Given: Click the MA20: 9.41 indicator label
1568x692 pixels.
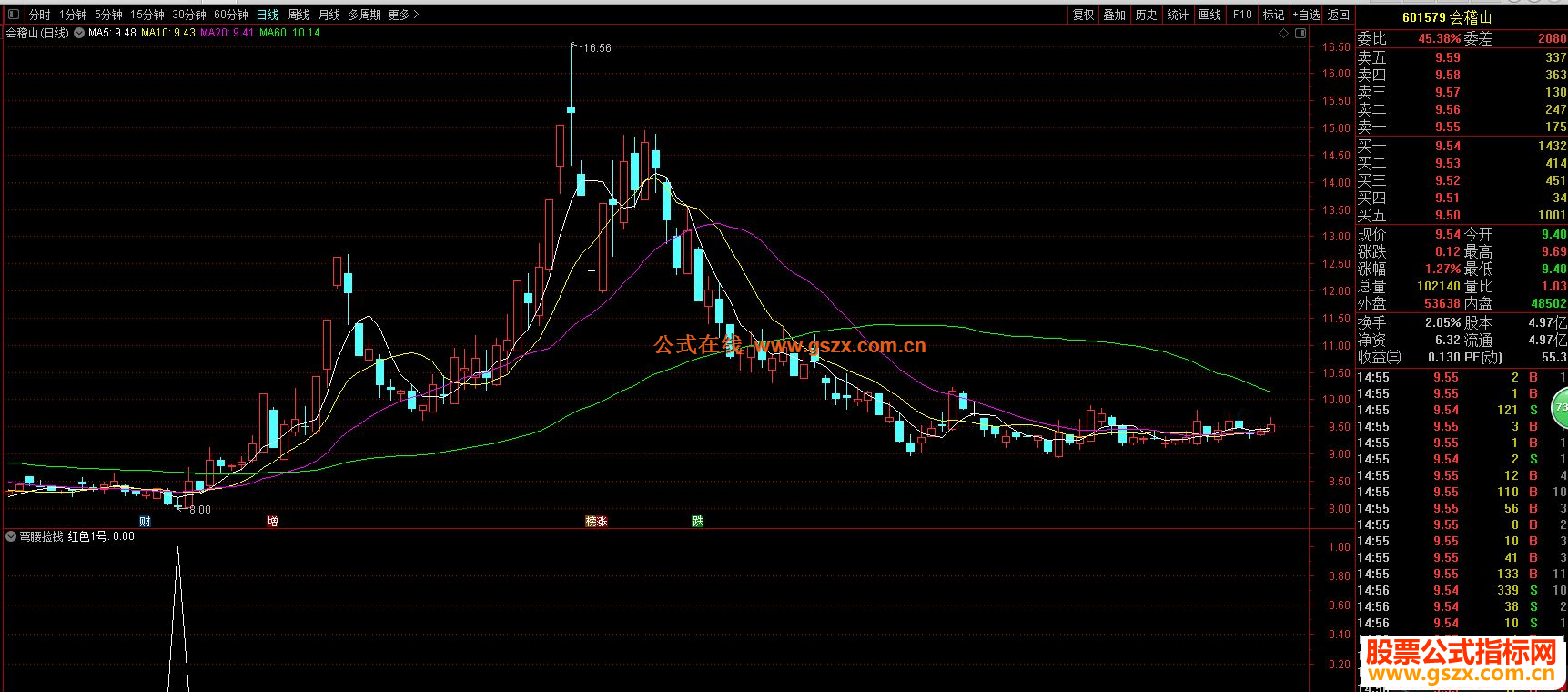Looking at the screenshot, I should [228, 33].
